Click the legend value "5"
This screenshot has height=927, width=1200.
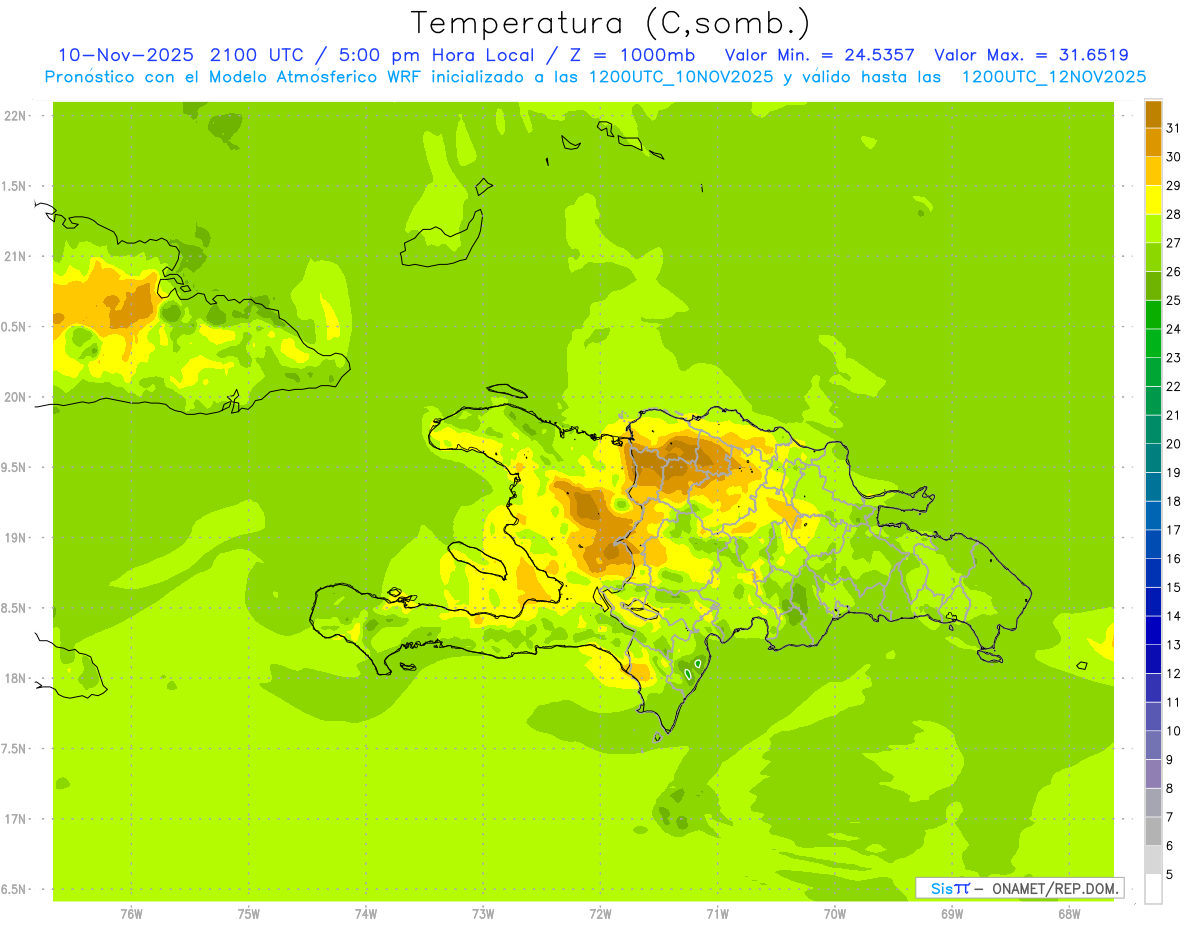(x=1170, y=875)
